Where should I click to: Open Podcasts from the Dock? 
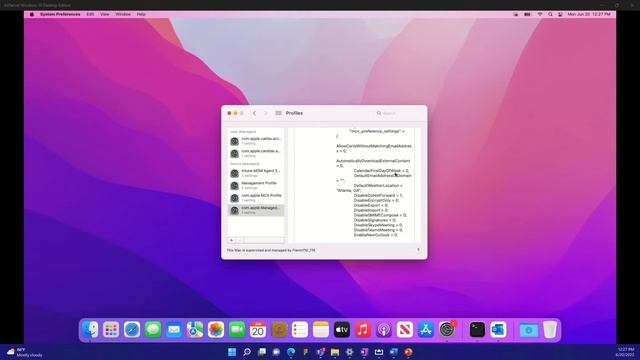[384, 329]
